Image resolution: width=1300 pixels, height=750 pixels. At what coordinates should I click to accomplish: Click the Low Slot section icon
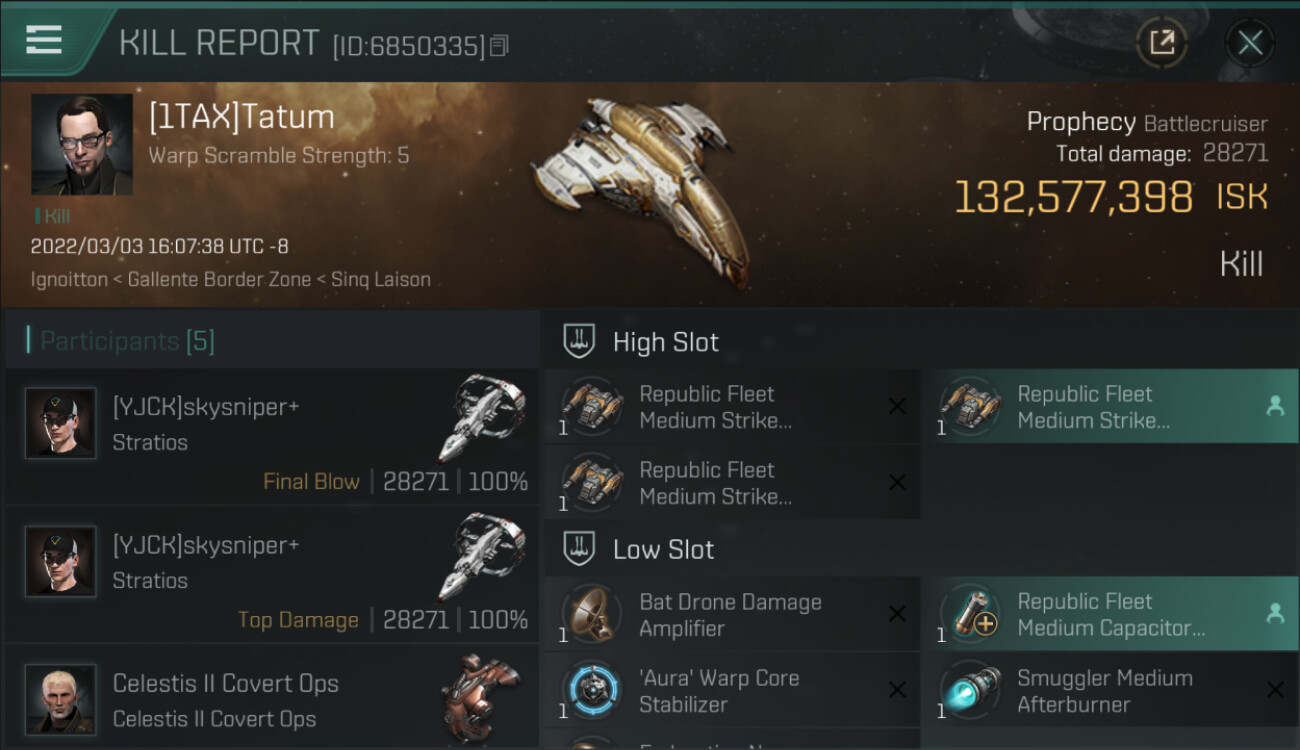pos(579,549)
